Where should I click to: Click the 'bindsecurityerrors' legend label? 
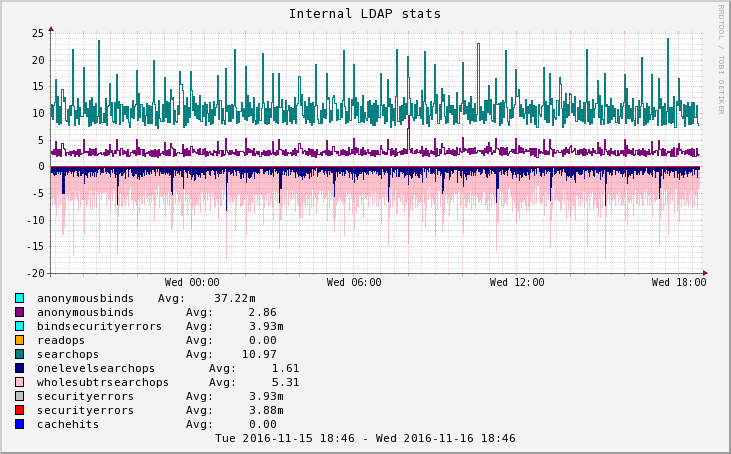coord(99,326)
